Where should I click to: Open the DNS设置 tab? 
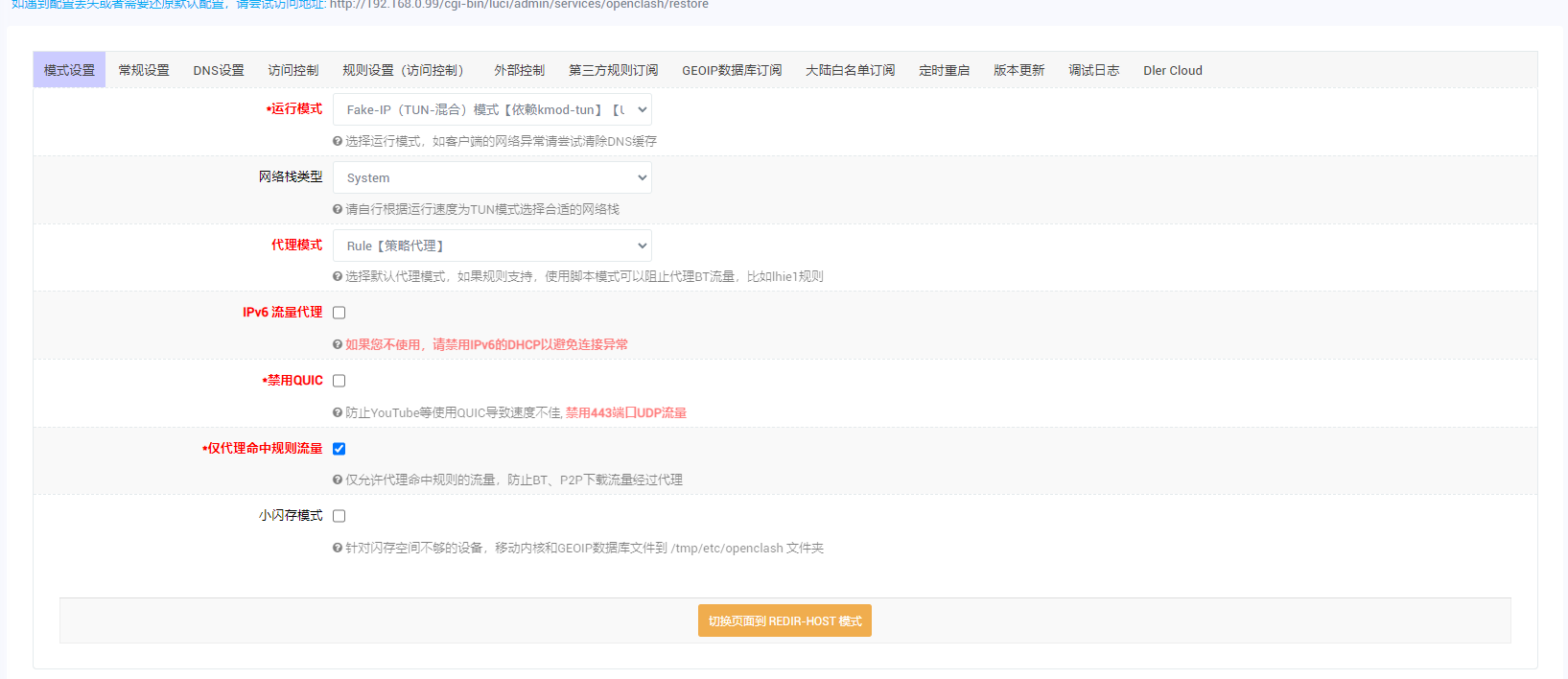pyautogui.click(x=219, y=70)
